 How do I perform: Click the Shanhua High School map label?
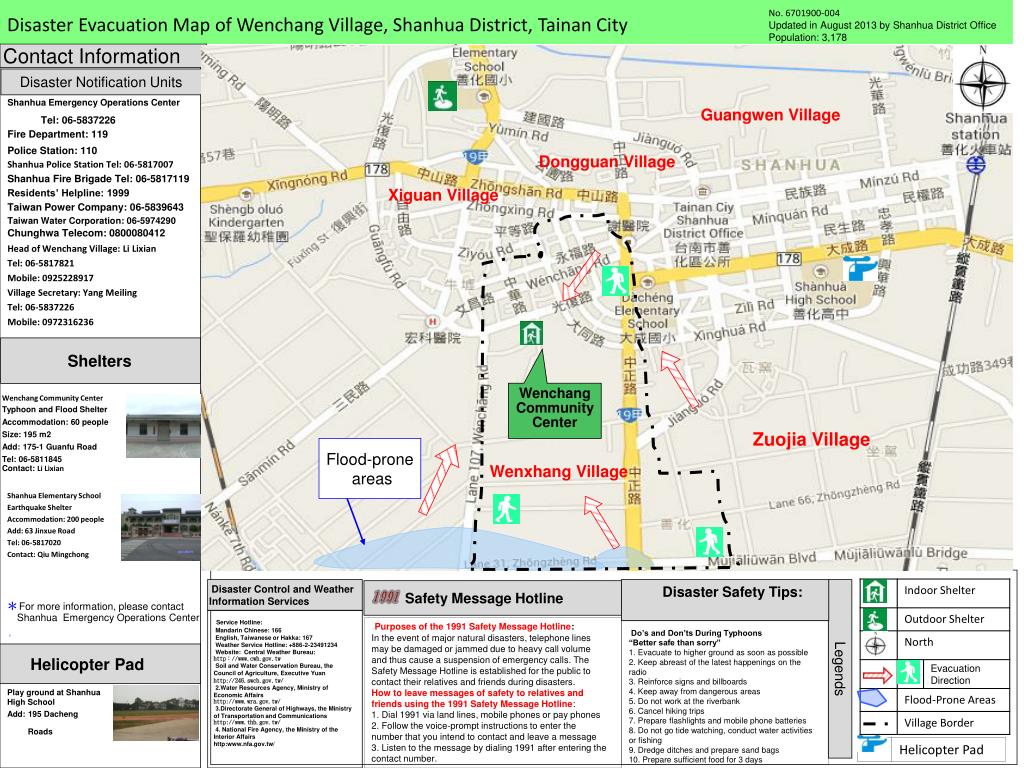pyautogui.click(x=820, y=293)
